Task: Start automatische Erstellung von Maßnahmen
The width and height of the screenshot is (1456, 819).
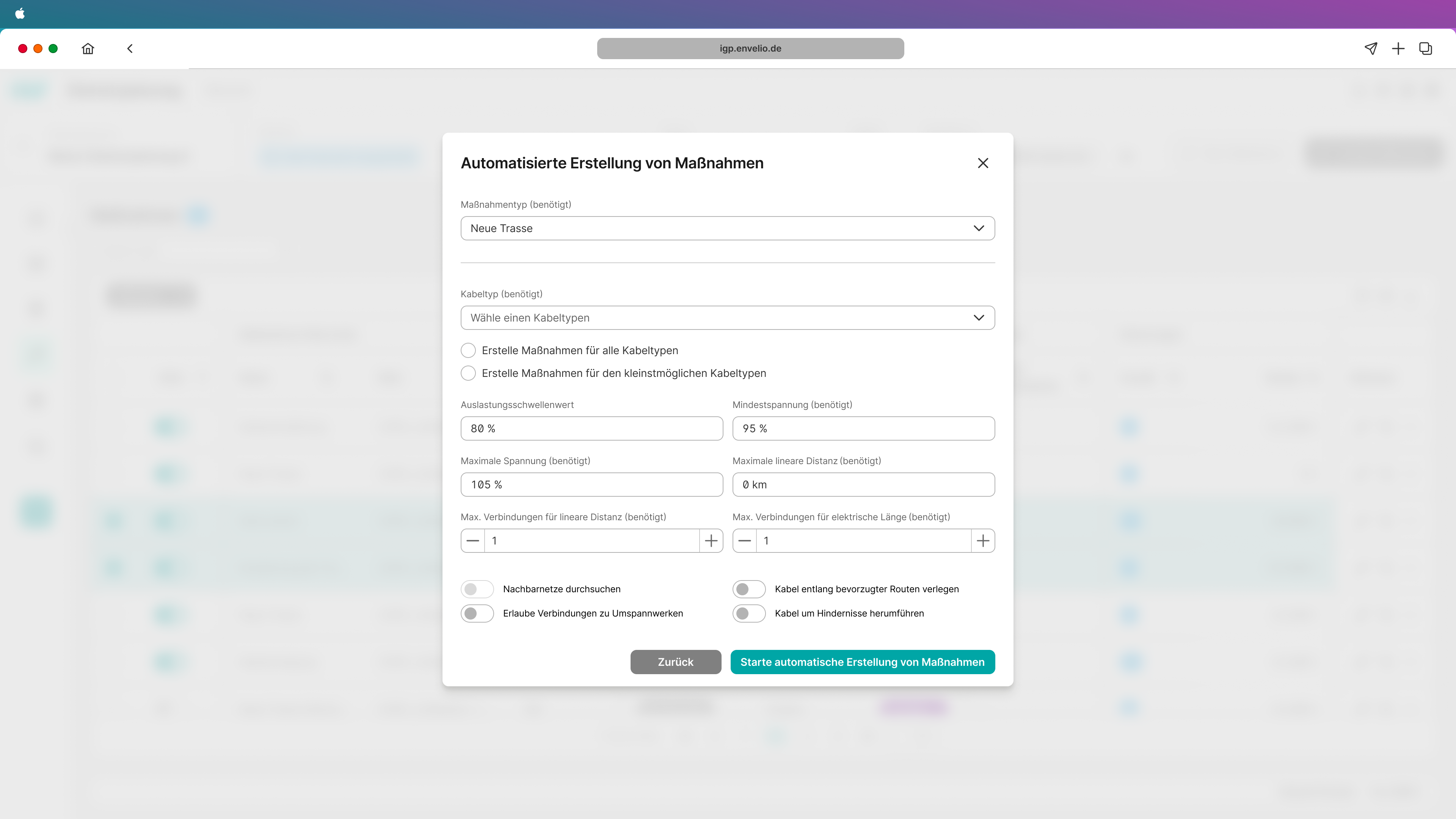Action: point(863,662)
